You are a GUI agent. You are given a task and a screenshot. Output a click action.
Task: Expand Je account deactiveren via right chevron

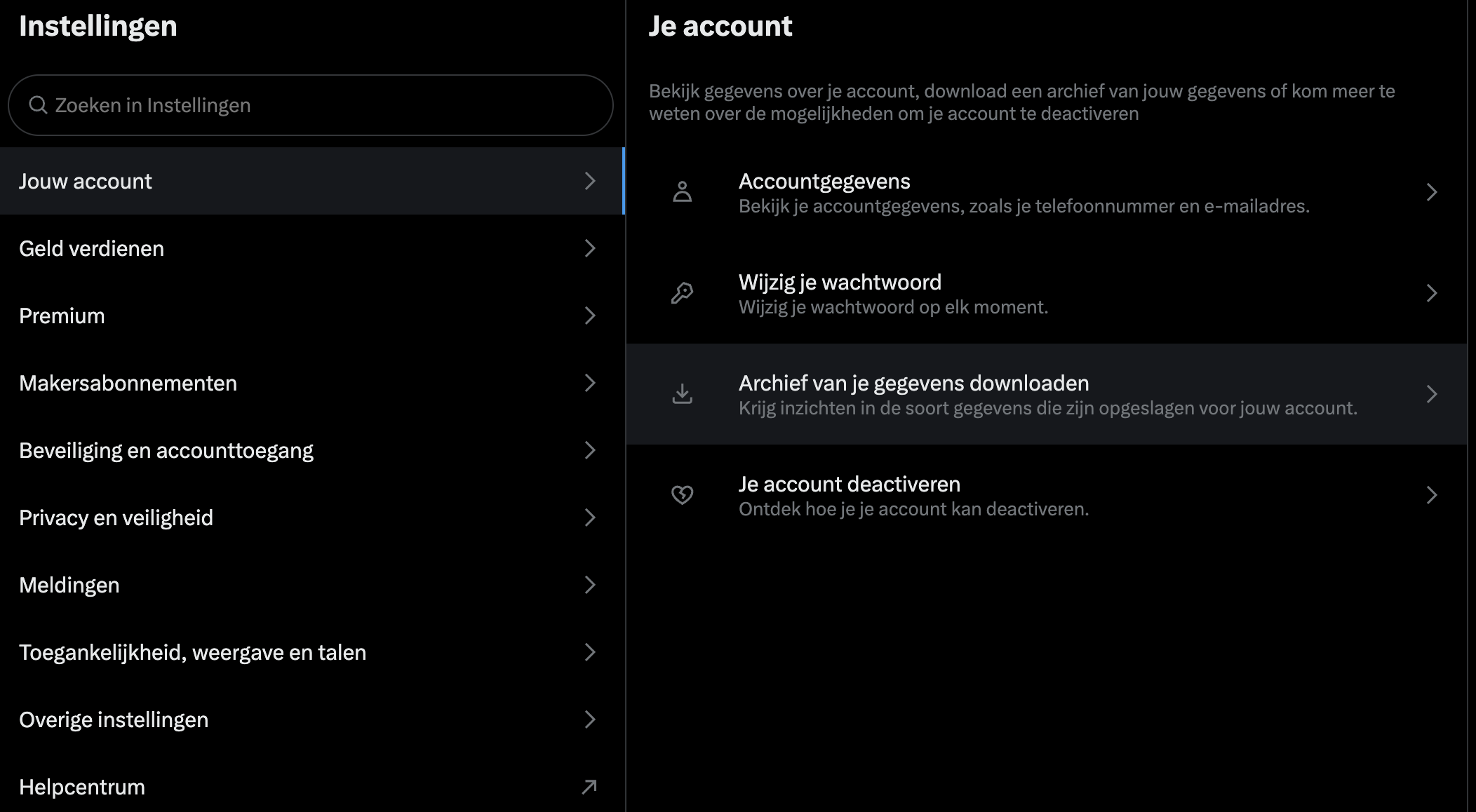tap(1432, 495)
